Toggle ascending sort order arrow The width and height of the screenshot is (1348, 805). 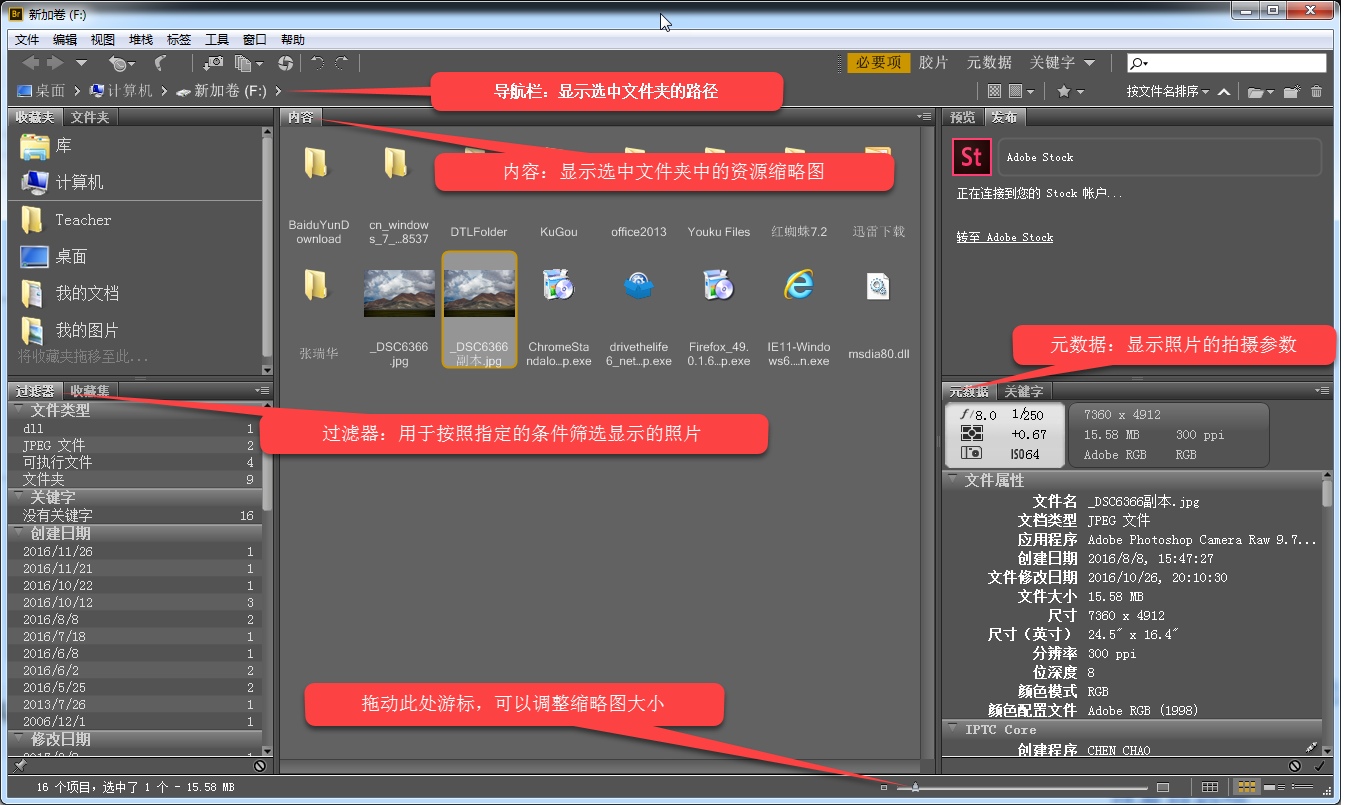(x=1224, y=91)
